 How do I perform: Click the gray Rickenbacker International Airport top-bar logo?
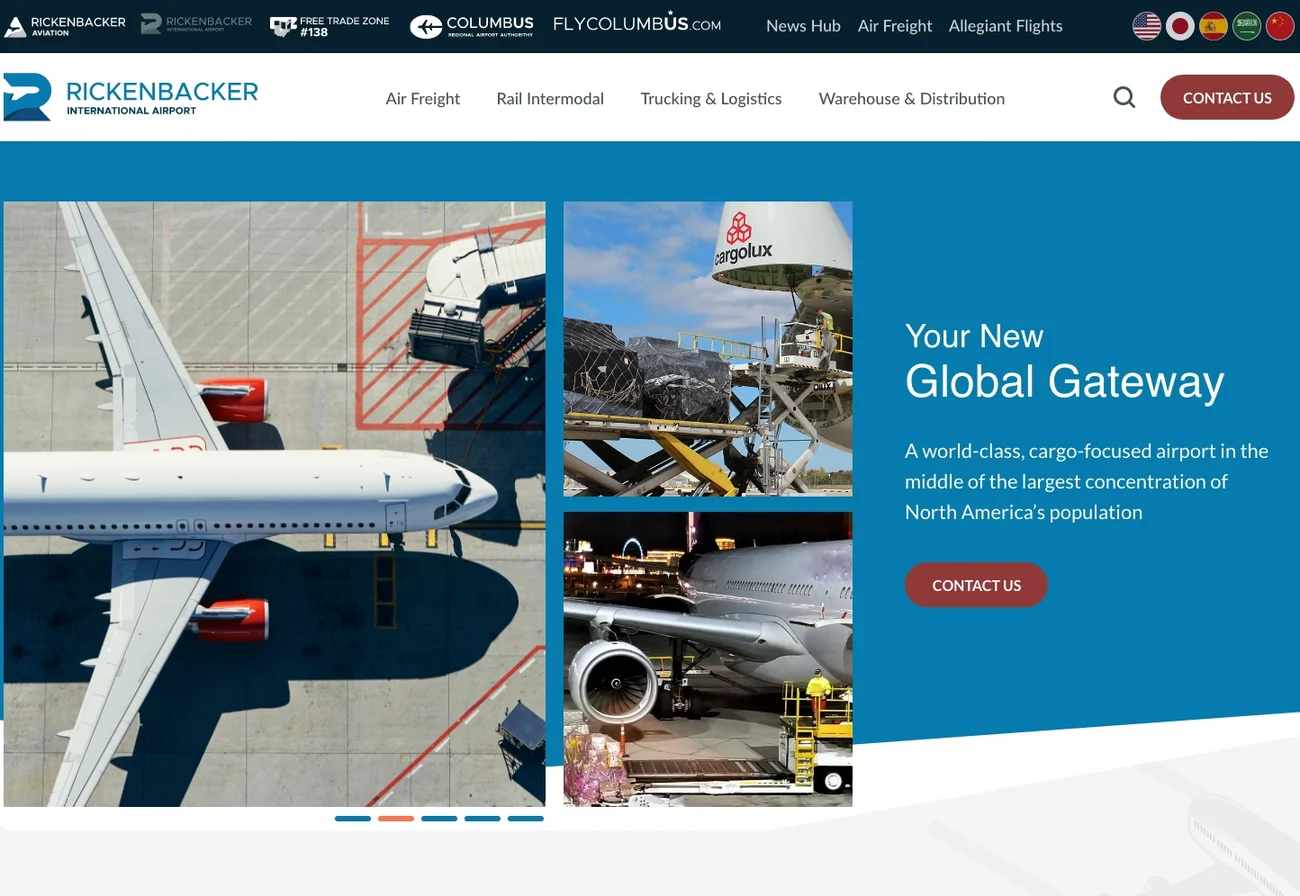[x=196, y=24]
